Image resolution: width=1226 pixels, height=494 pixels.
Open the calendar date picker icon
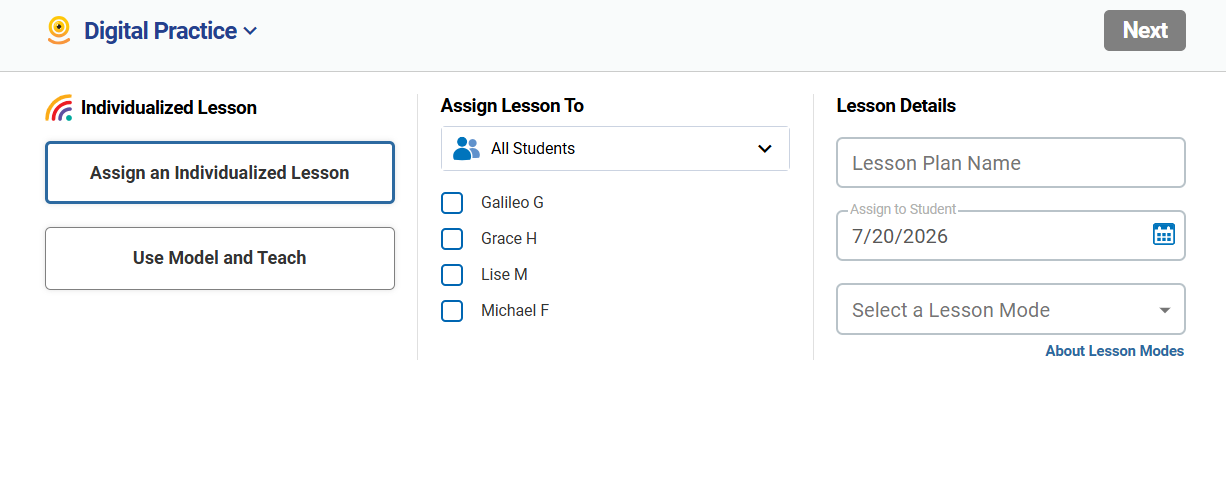[x=1163, y=235]
